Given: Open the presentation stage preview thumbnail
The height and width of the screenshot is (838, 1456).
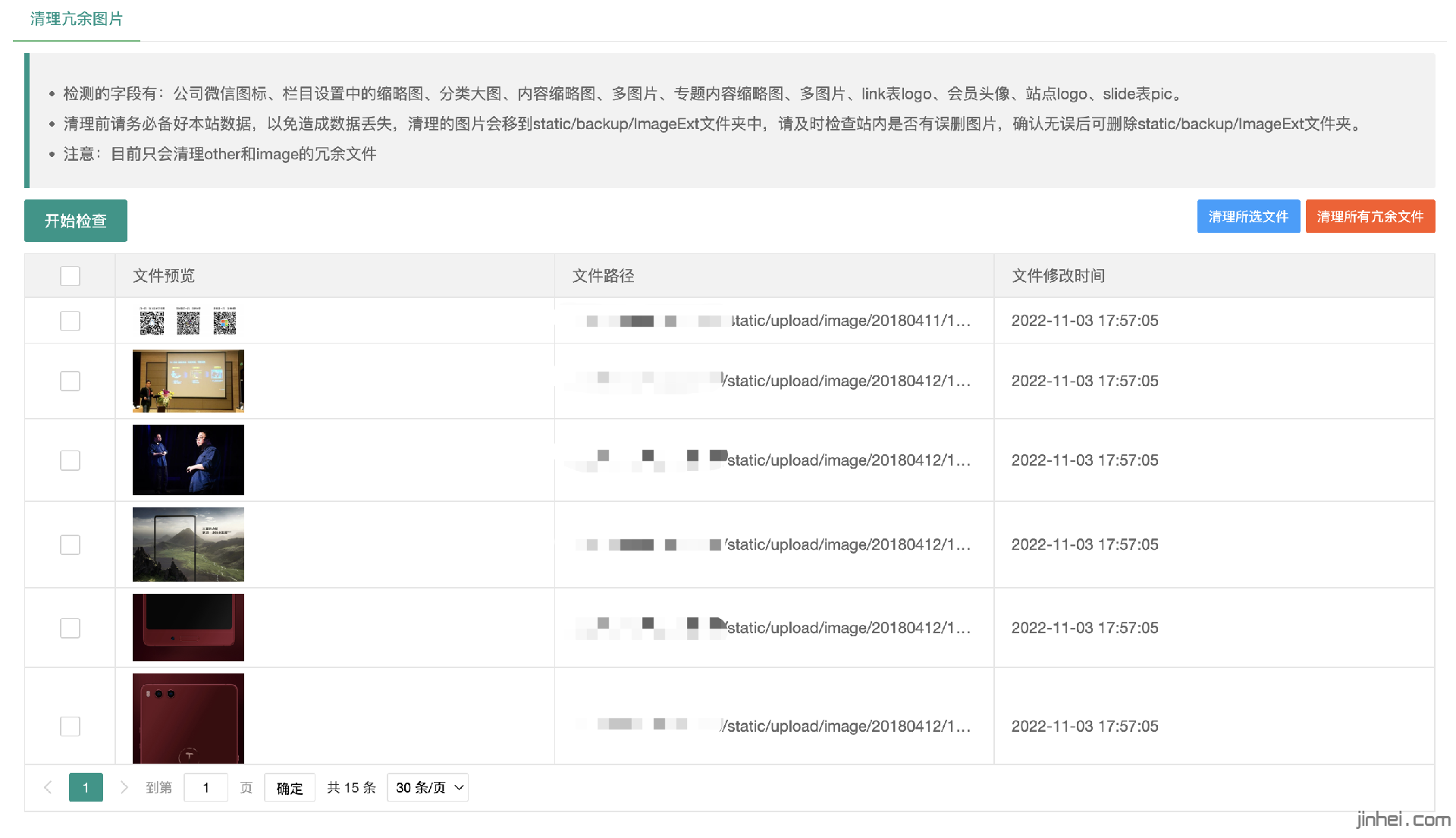Looking at the screenshot, I should [x=188, y=381].
